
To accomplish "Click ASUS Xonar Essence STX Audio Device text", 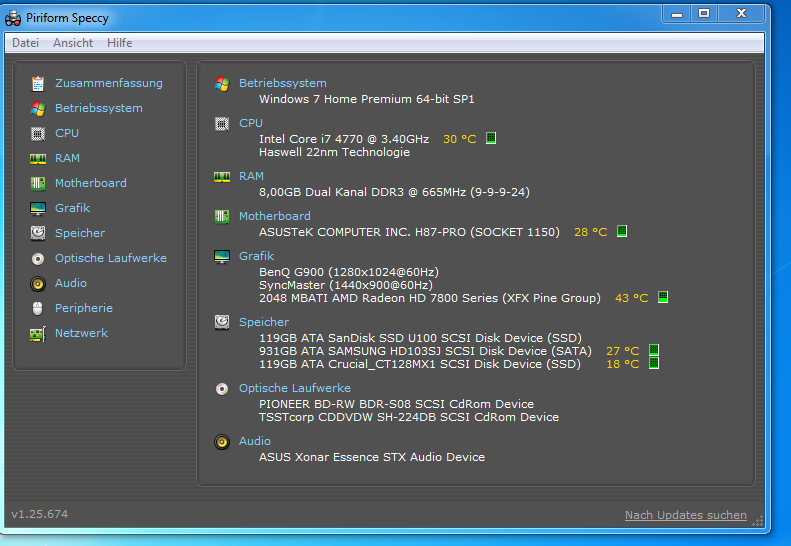I will click(x=372, y=457).
